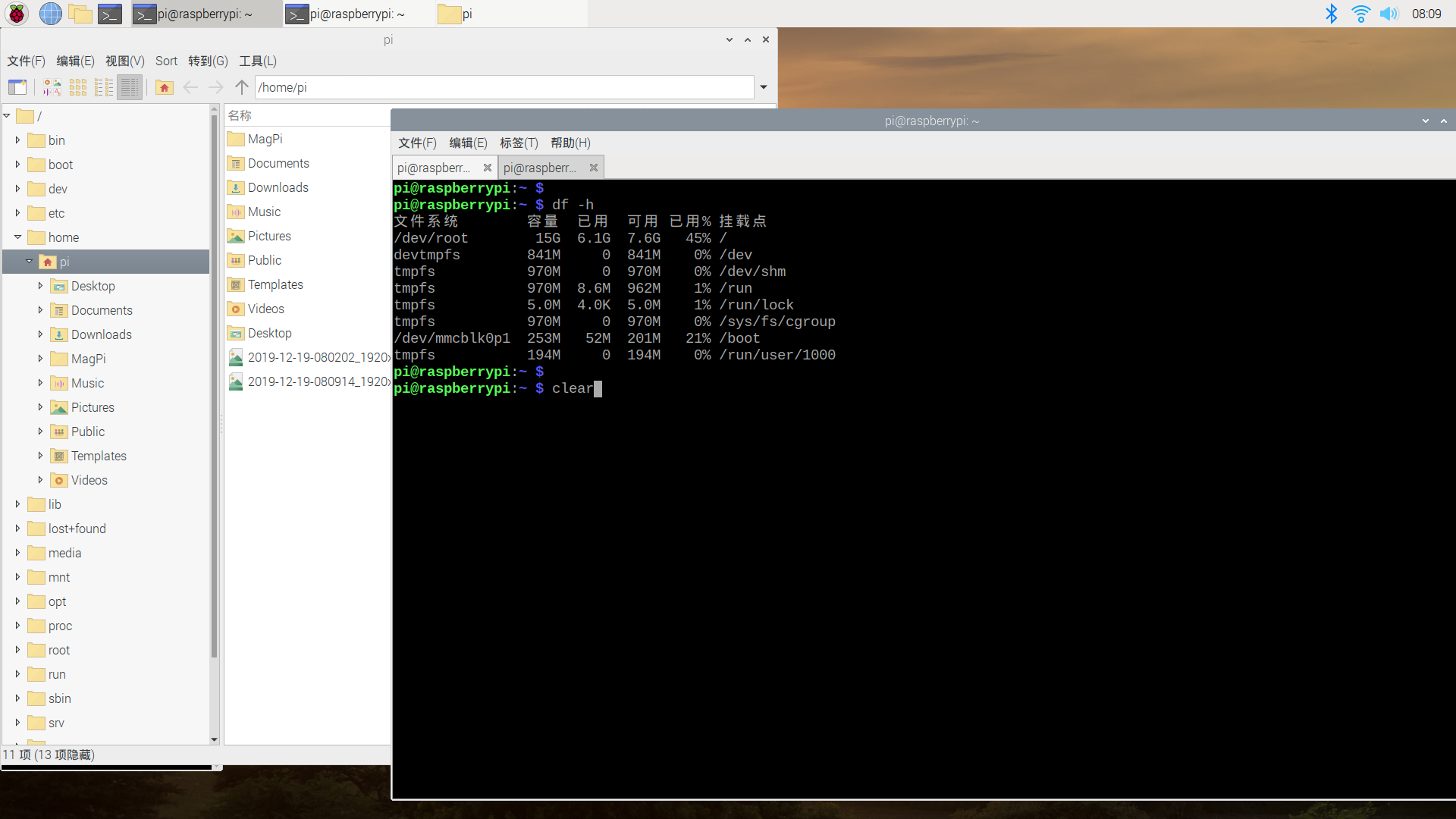Launch terminal from taskbar launcher

110,14
